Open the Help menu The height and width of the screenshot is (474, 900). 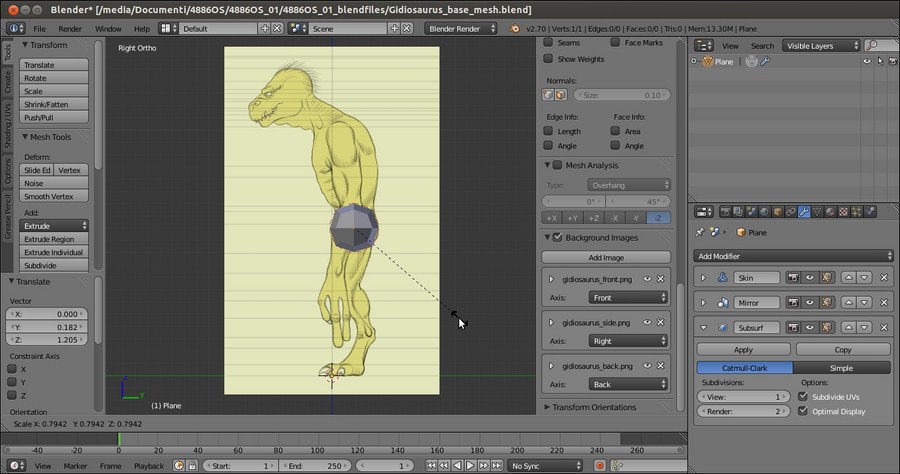(x=142, y=28)
